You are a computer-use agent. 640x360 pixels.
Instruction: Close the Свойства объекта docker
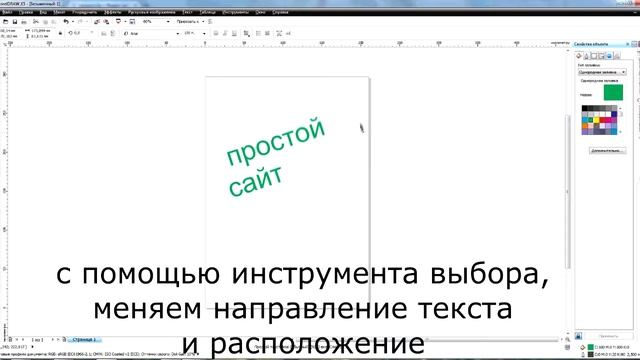(x=627, y=44)
